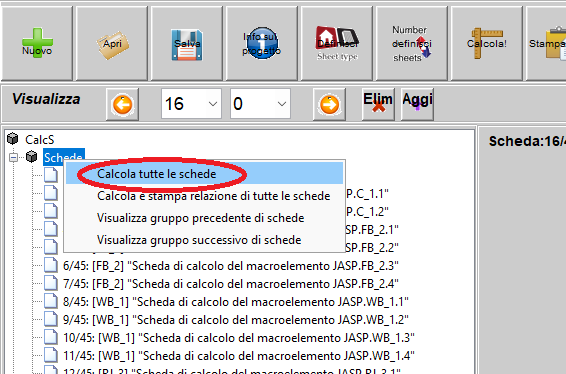Choose Calcola e stampa relazione di tutte le schede
The width and height of the screenshot is (566, 374).
click(x=204, y=196)
